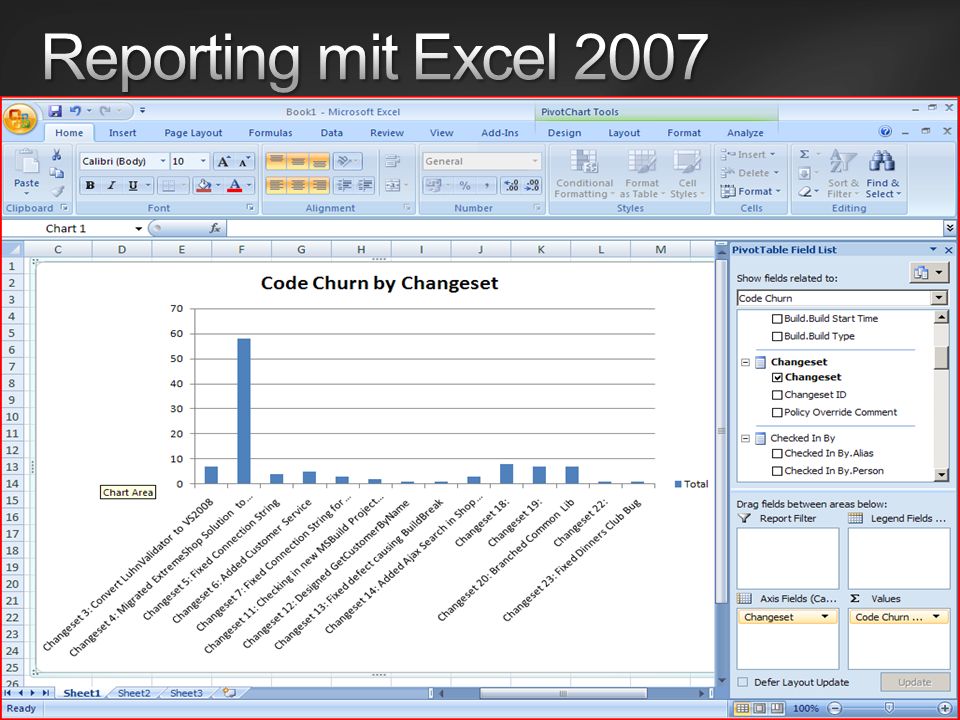
Task: Check the Build.Build Start Time field
Action: pos(777,319)
